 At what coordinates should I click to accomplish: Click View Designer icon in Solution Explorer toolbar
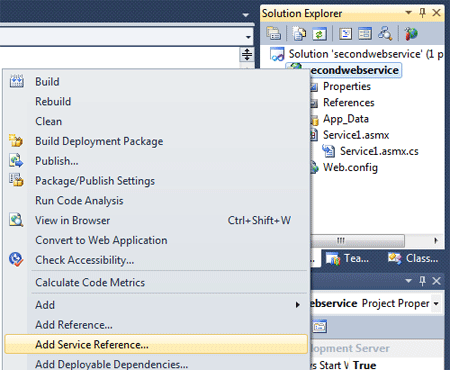point(365,34)
